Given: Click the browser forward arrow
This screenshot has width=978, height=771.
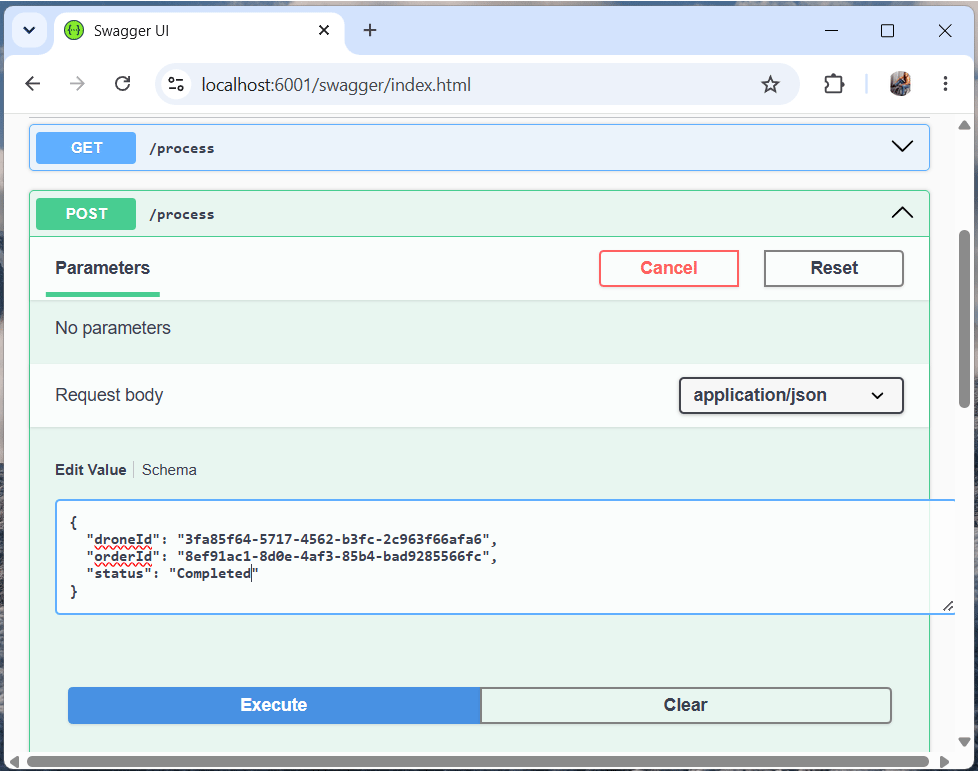Looking at the screenshot, I should point(77,84).
